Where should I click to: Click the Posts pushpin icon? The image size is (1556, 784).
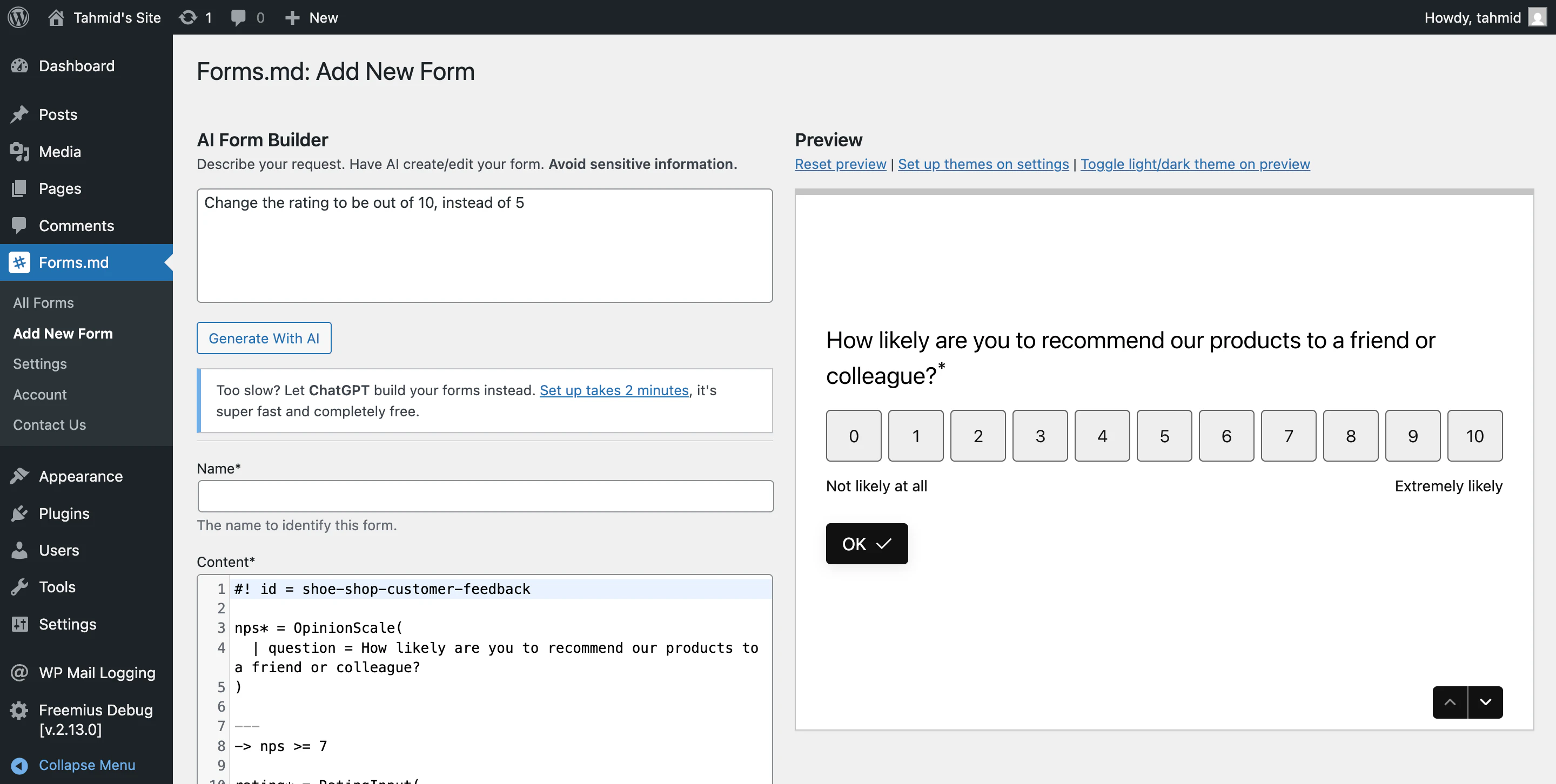pyautogui.click(x=19, y=114)
